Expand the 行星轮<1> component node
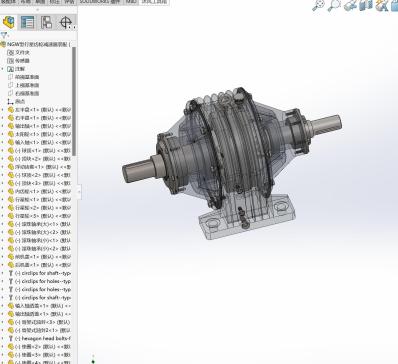 pyautogui.click(x=3, y=199)
